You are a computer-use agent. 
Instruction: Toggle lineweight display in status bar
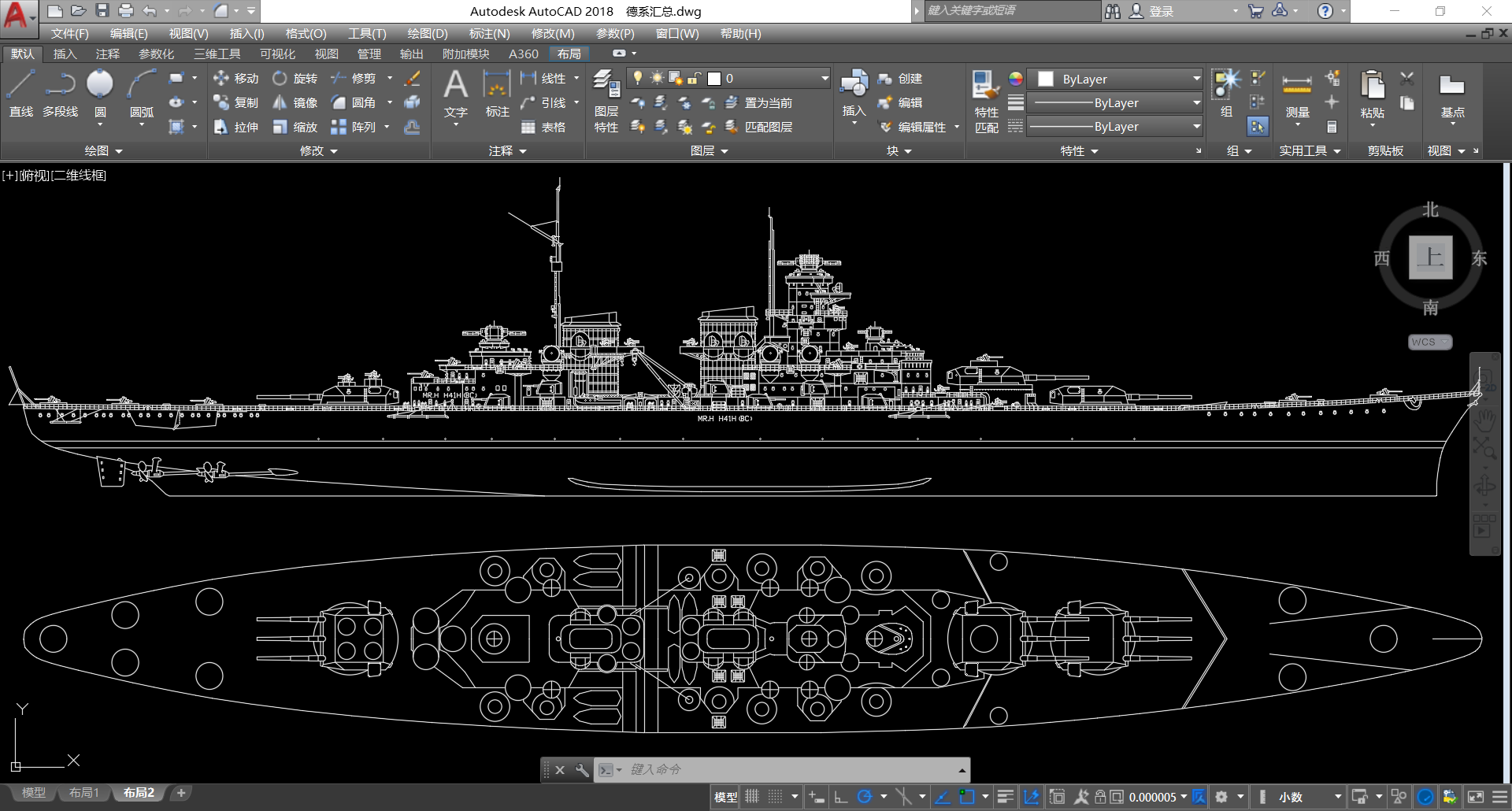point(1005,797)
